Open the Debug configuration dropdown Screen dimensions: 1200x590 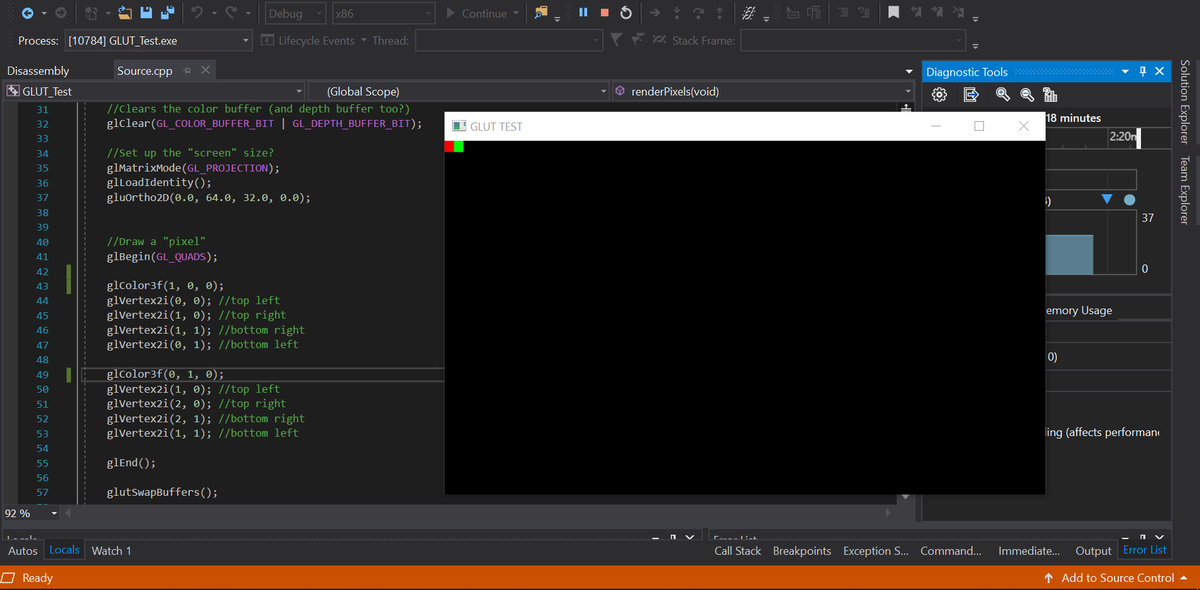coord(295,14)
